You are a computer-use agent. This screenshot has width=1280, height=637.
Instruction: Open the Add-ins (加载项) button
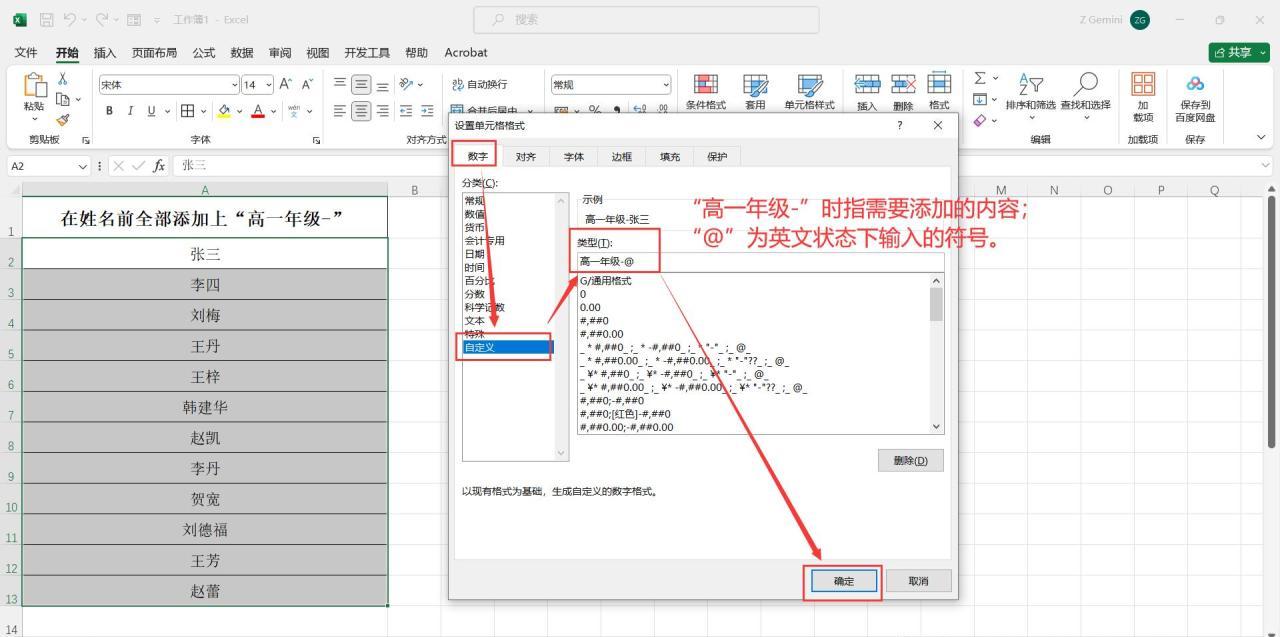1142,97
